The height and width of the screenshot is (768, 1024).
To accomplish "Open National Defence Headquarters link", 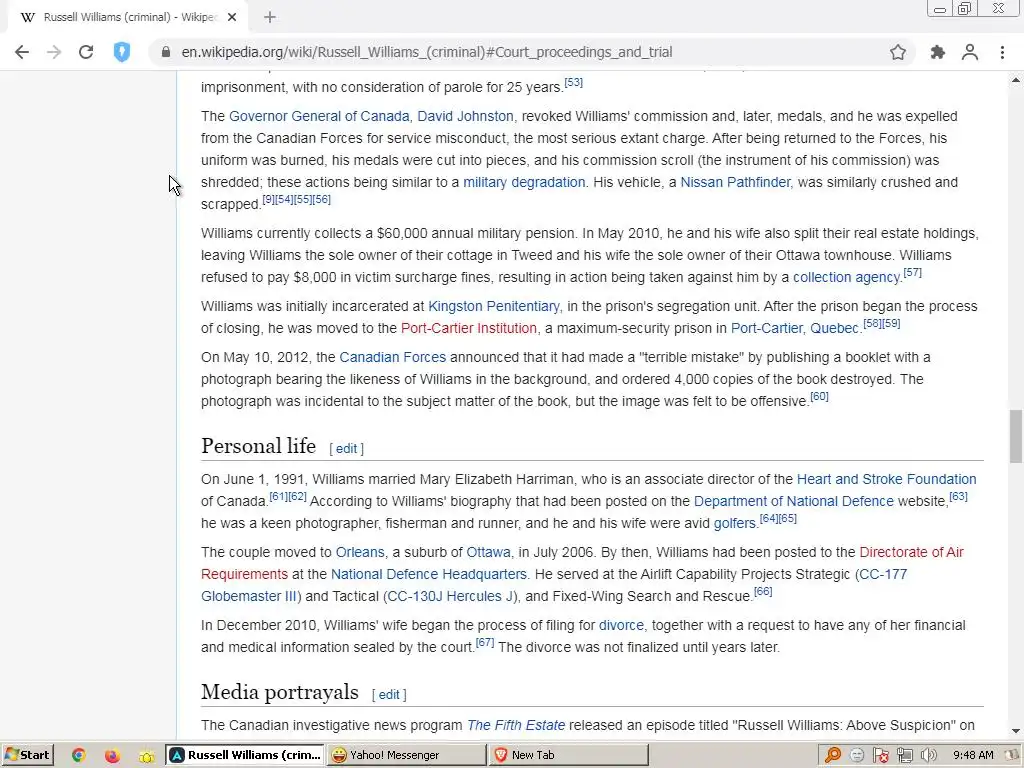I will click(428, 574).
